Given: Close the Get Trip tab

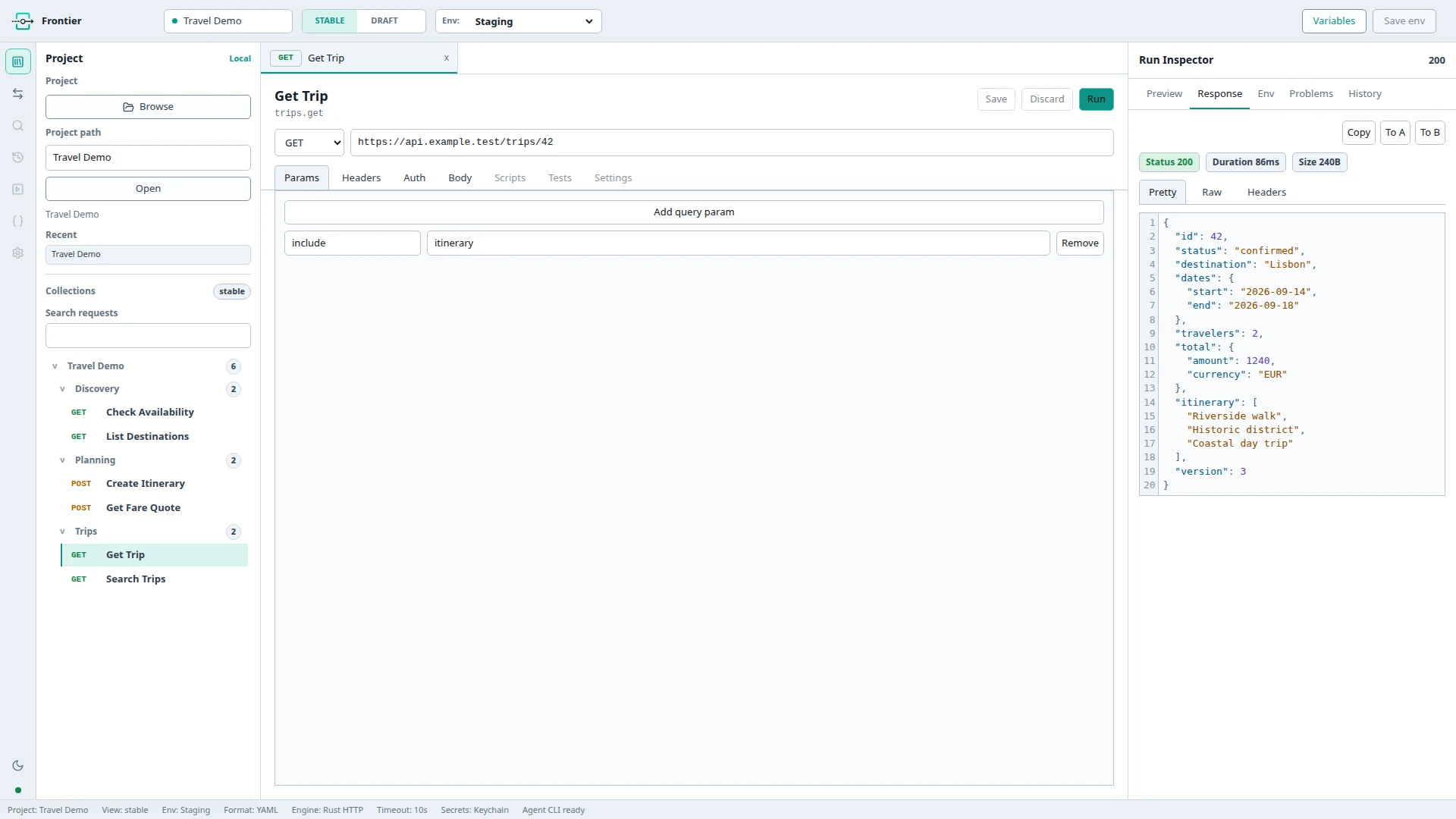Looking at the screenshot, I should point(447,58).
